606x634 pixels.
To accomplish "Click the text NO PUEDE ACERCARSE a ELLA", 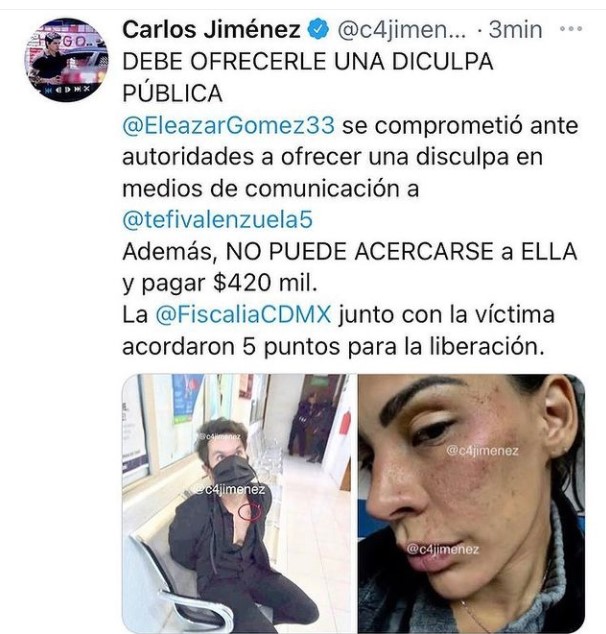I will (x=401, y=251).
